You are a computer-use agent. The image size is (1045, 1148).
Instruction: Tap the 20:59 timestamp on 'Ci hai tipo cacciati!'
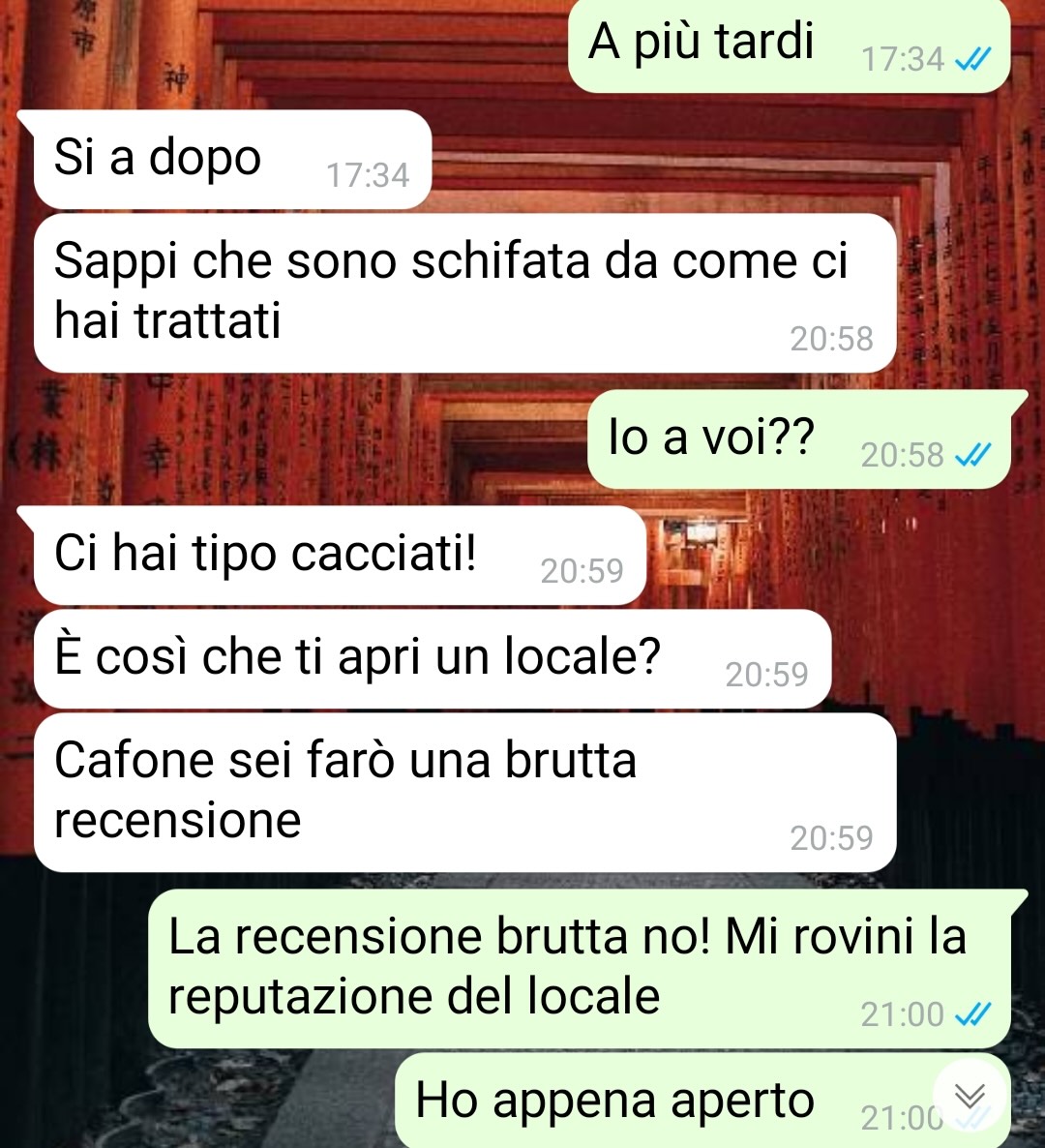[582, 570]
